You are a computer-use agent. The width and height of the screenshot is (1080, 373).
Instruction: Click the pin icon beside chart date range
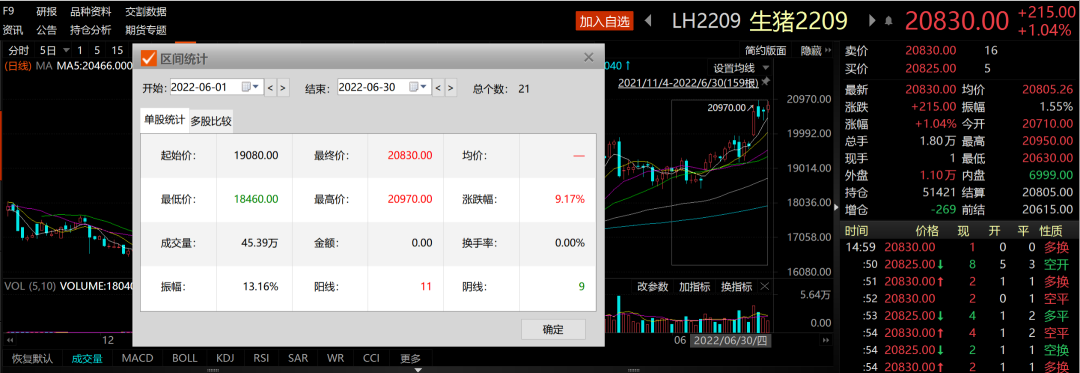[765, 82]
